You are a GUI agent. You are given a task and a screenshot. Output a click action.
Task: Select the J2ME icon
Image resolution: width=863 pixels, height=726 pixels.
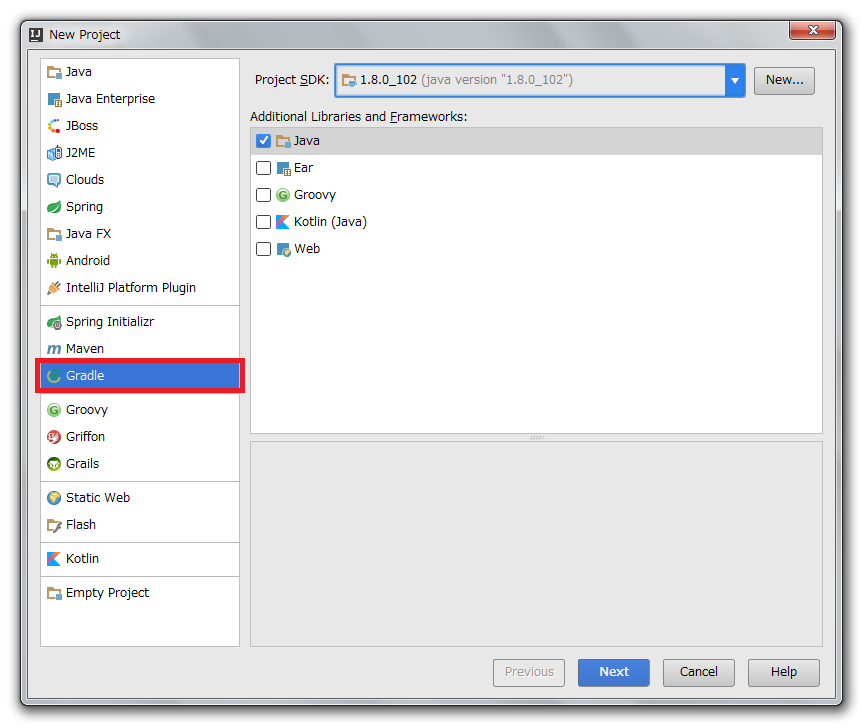(x=54, y=153)
